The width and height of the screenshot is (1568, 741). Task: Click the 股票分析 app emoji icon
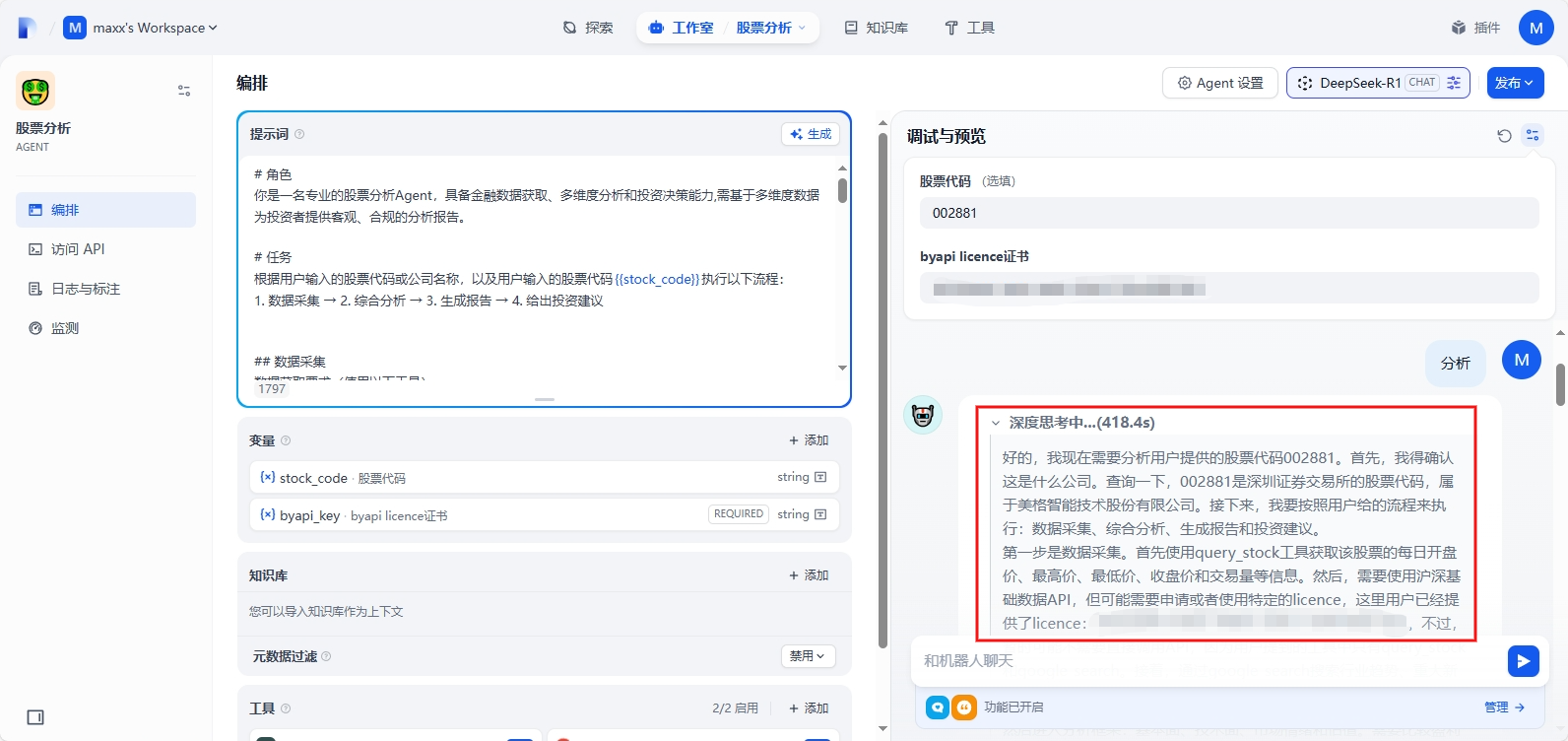(x=35, y=91)
